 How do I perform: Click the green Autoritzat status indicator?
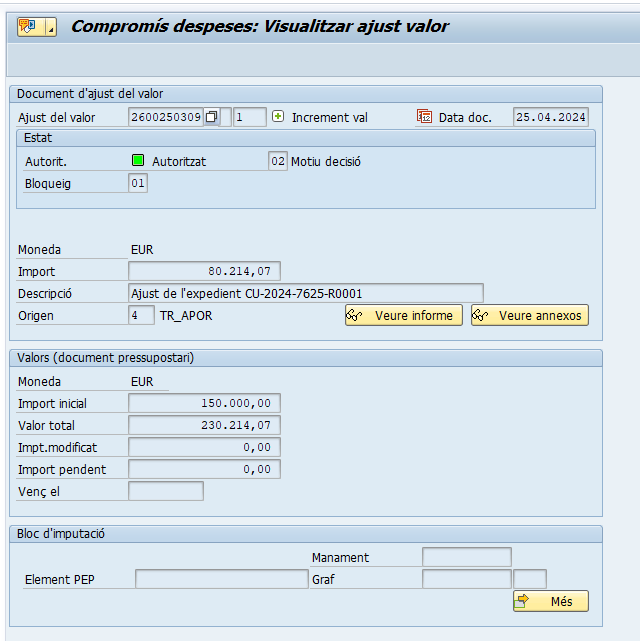point(138,161)
